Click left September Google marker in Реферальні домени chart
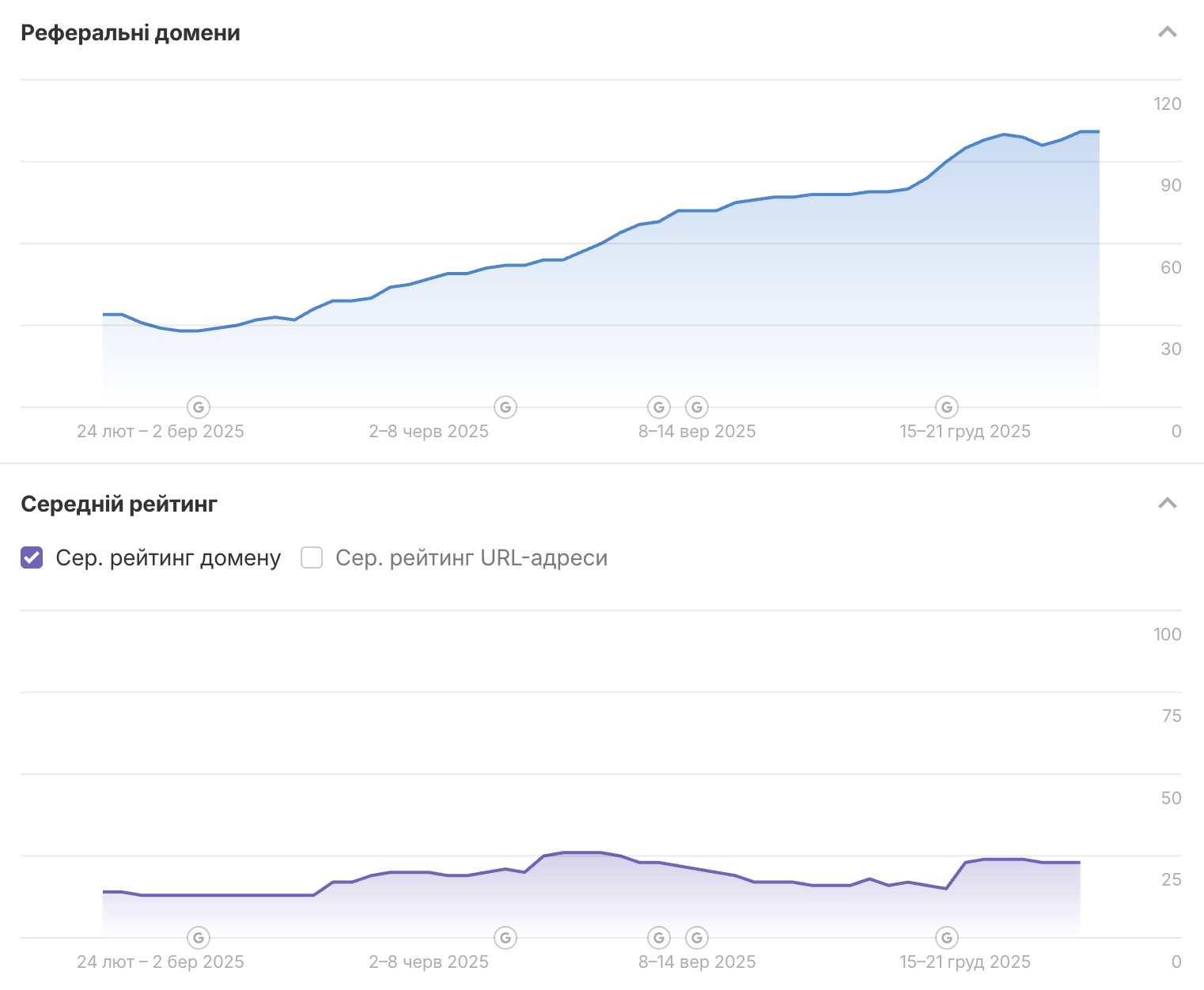 point(659,407)
